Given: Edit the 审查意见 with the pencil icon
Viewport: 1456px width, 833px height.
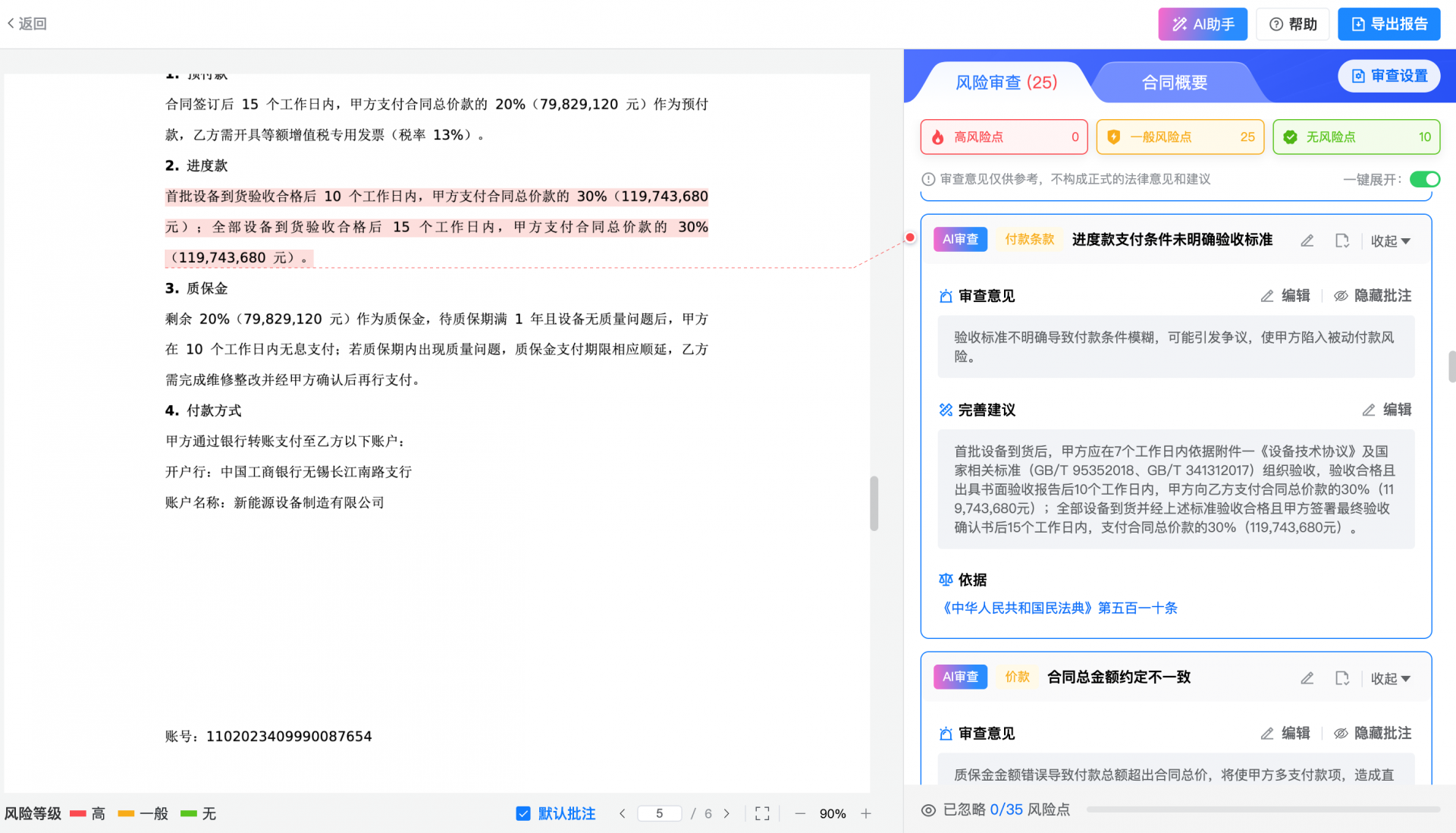Looking at the screenshot, I should point(1285,295).
